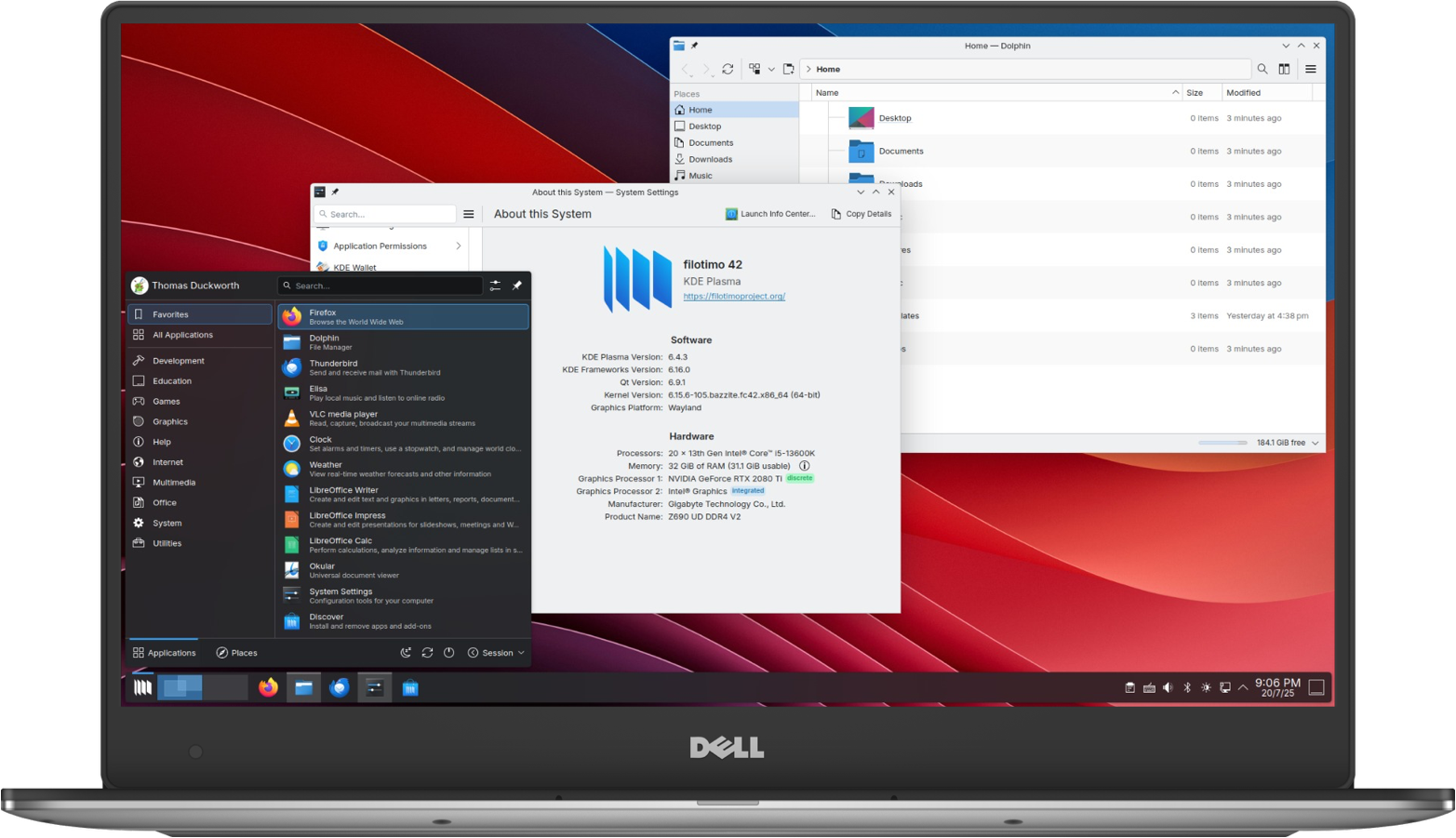Launch Okular document viewer

click(403, 570)
